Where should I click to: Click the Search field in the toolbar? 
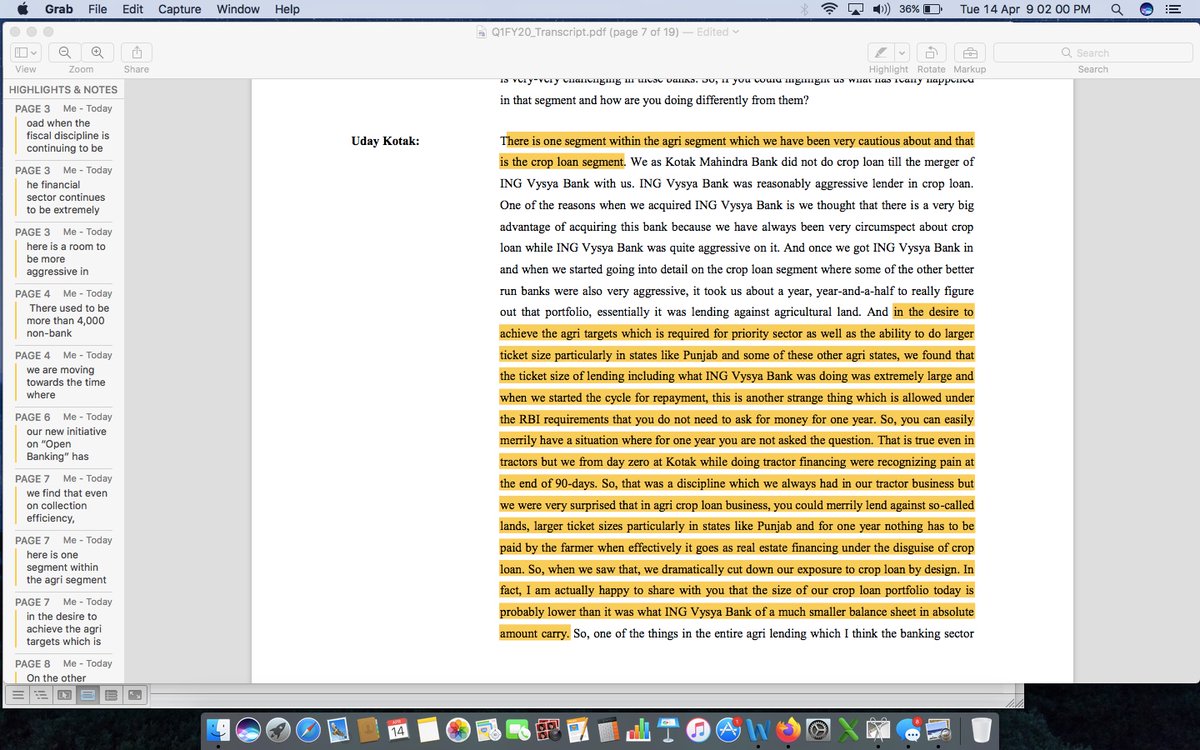click(1092, 53)
